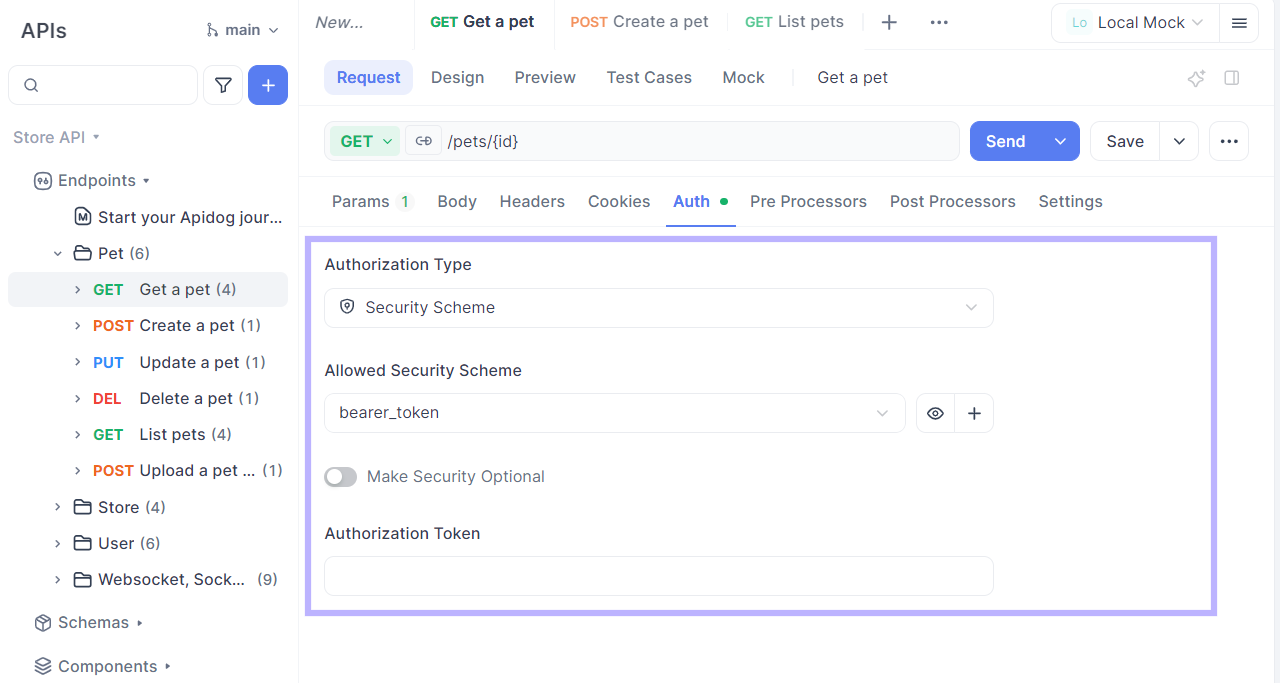Image resolution: width=1280 pixels, height=683 pixels.
Task: Open the Local Mock environment dropdown
Action: [1135, 23]
